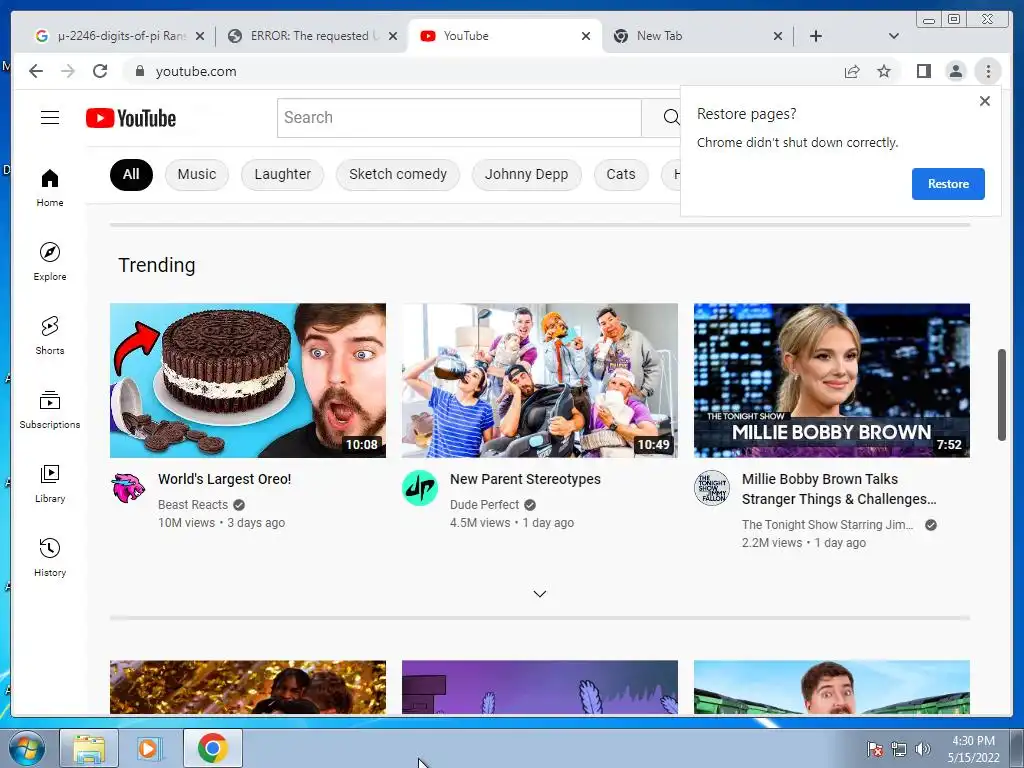Bookmark this tab with star icon
The image size is (1024, 768).
click(x=884, y=71)
